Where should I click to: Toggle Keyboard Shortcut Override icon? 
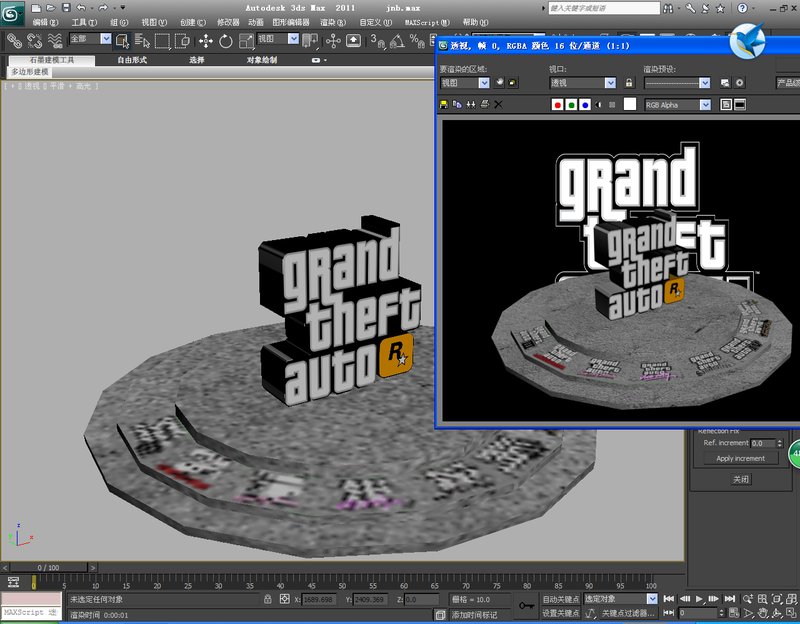(354, 40)
